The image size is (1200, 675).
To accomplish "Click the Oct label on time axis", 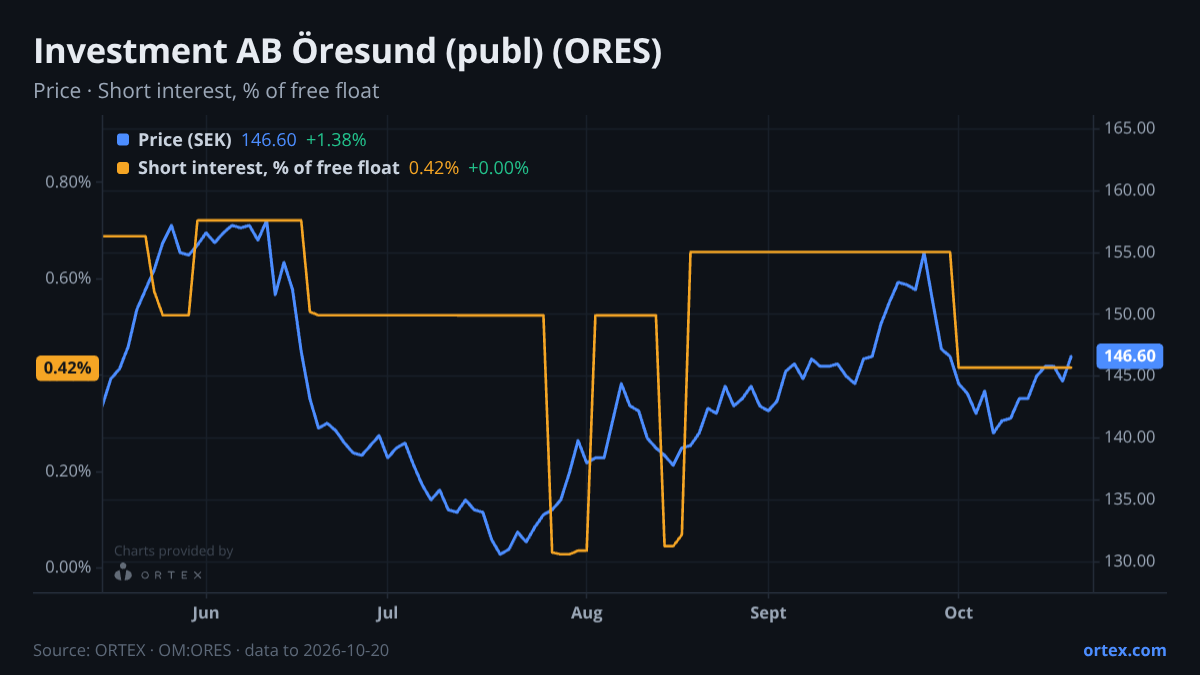I will pos(958,612).
